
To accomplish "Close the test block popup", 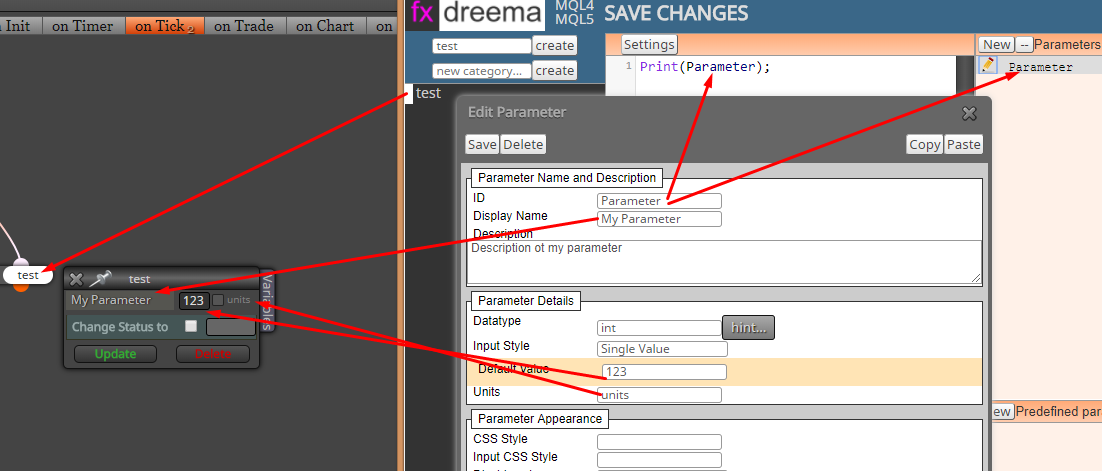I will [76, 279].
